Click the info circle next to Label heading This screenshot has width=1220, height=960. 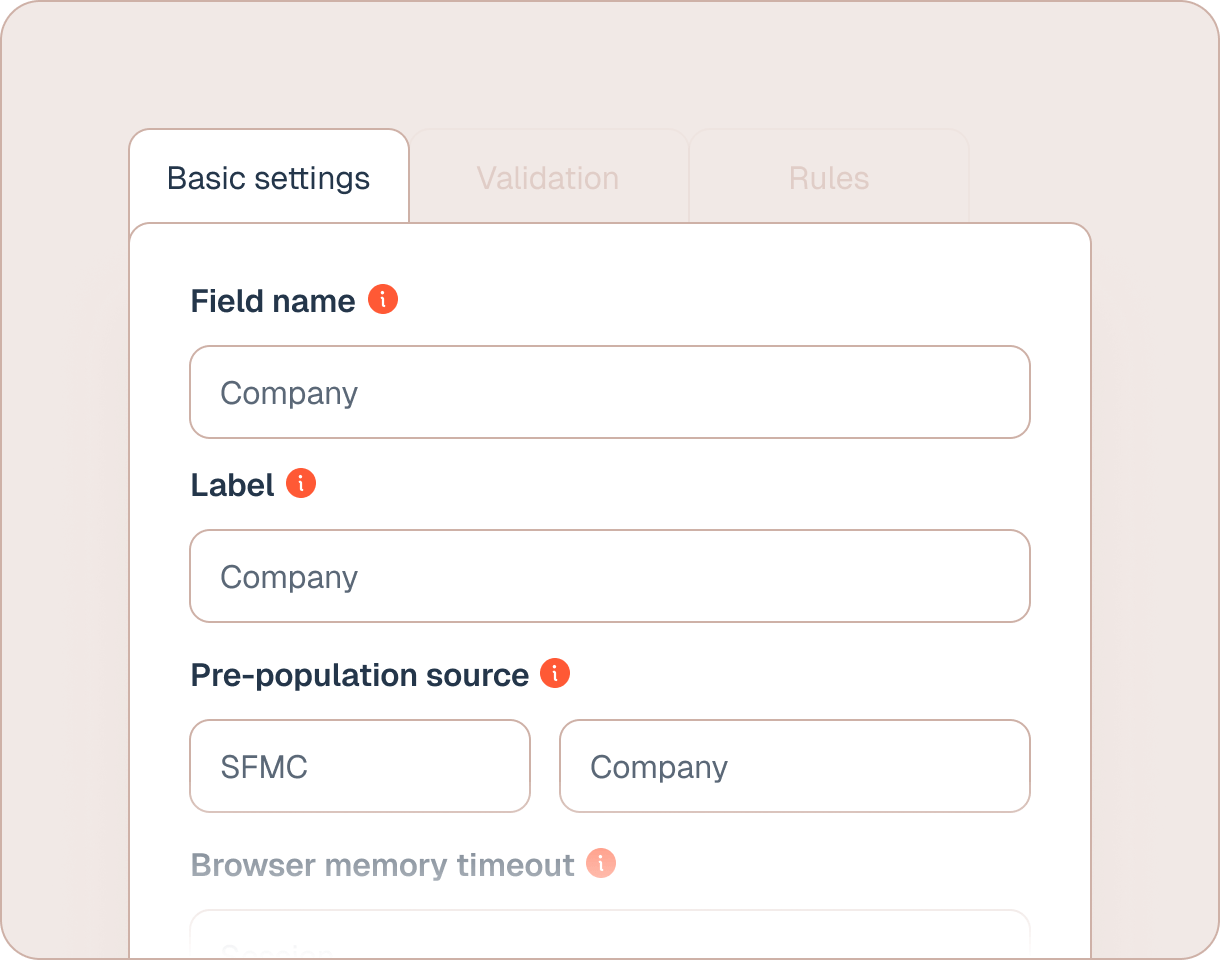tap(303, 482)
